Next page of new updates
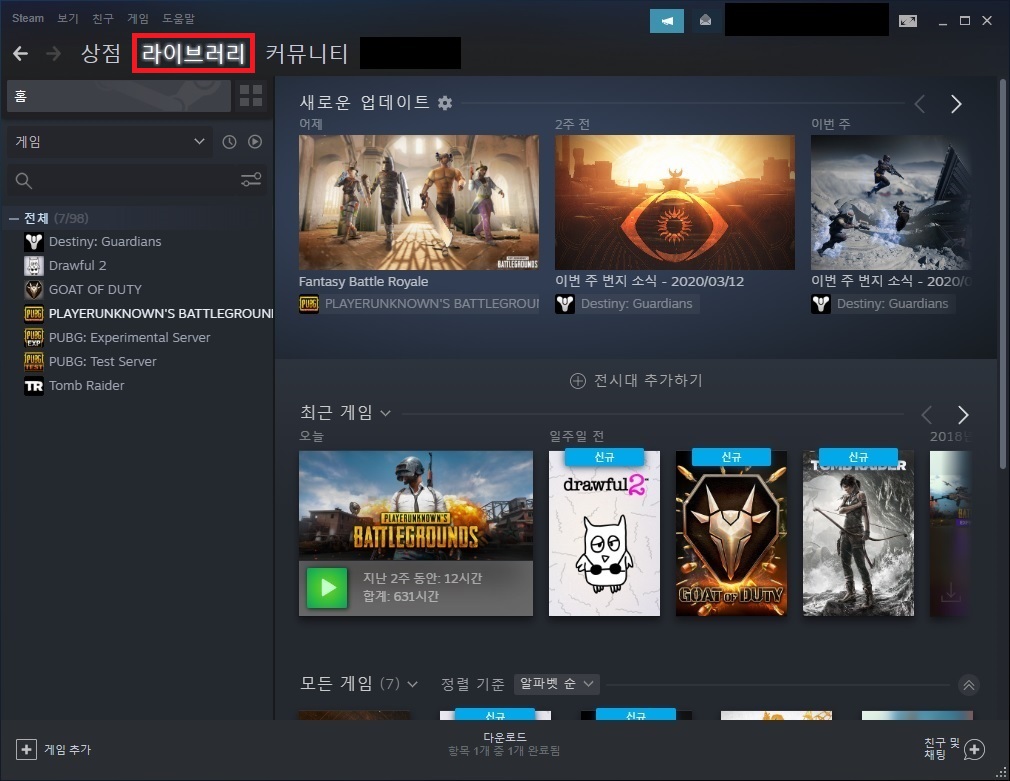Viewport: 1010px width, 781px height. click(x=957, y=104)
